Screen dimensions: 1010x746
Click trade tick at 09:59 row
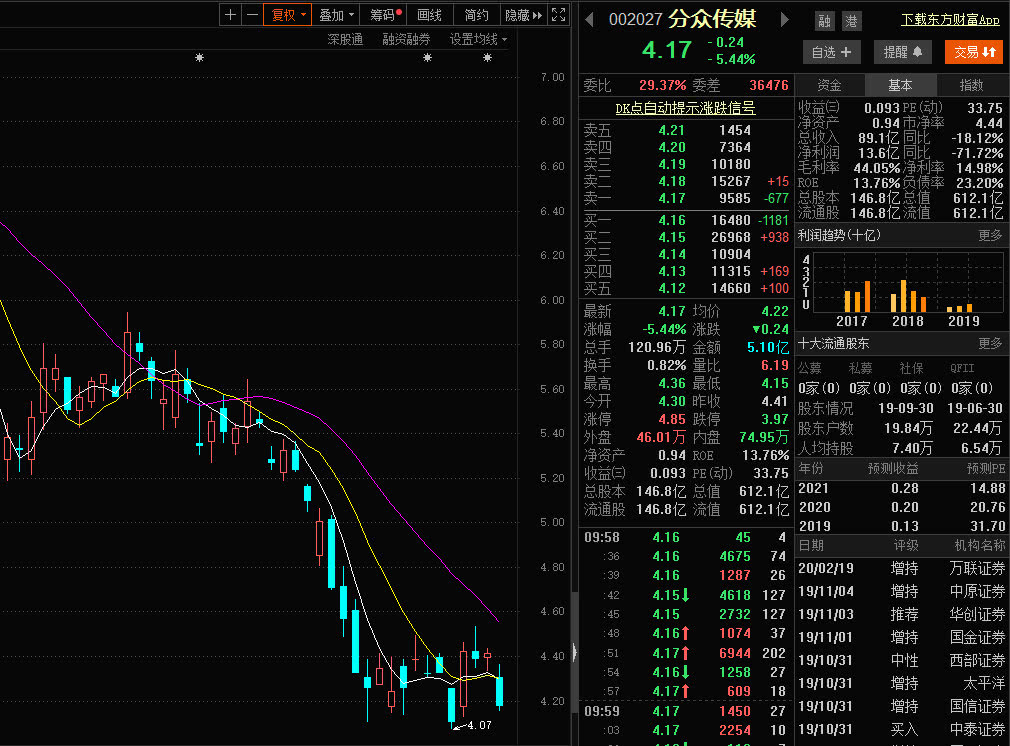click(x=685, y=711)
